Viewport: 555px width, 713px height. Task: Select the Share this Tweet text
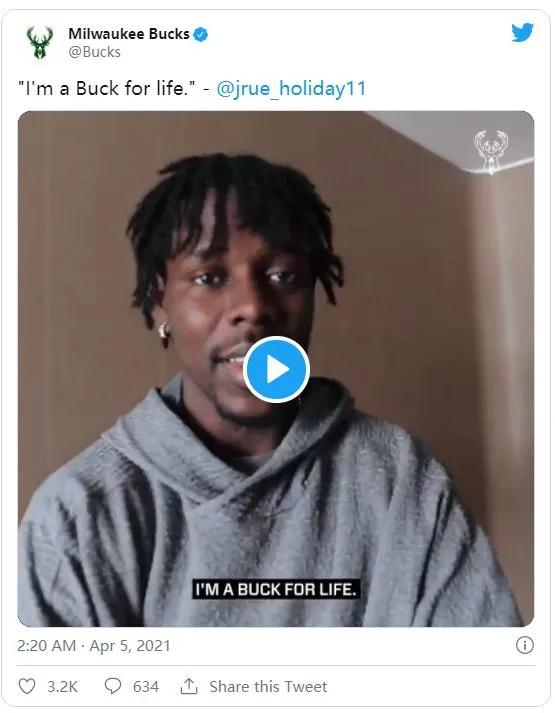268,686
